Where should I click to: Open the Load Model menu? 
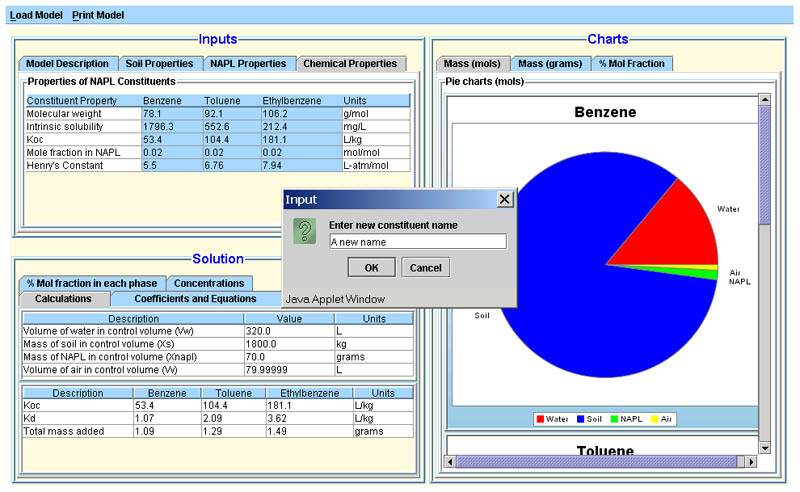coord(35,16)
